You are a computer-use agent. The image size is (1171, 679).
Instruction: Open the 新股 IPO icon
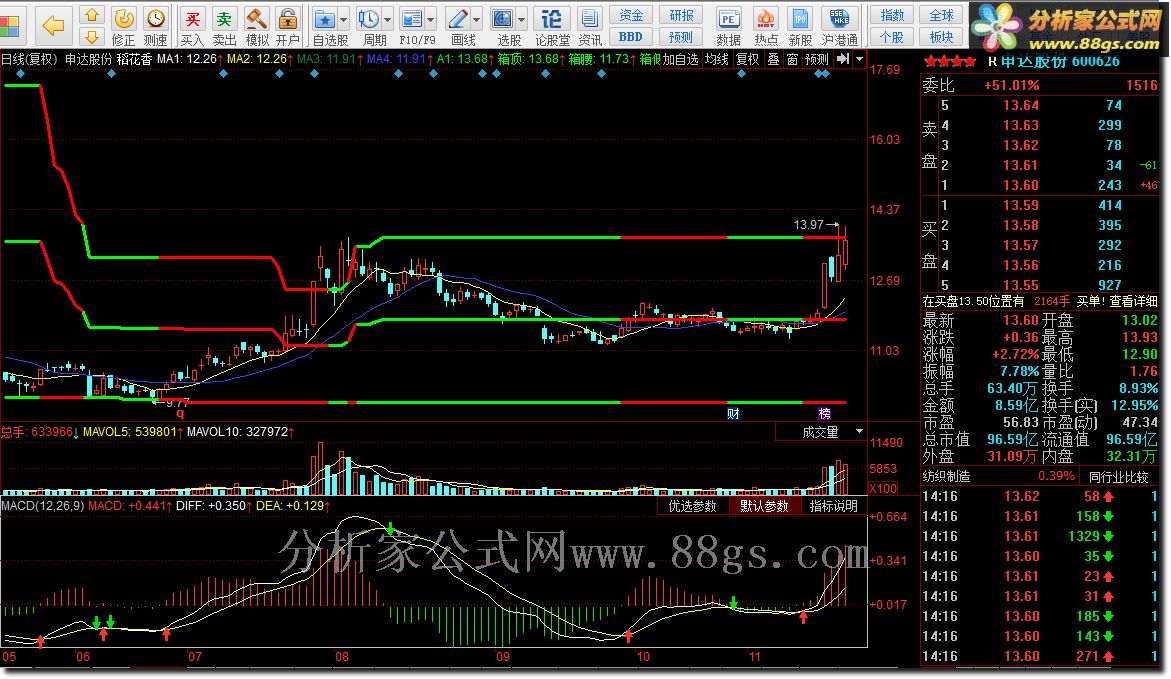(800, 26)
